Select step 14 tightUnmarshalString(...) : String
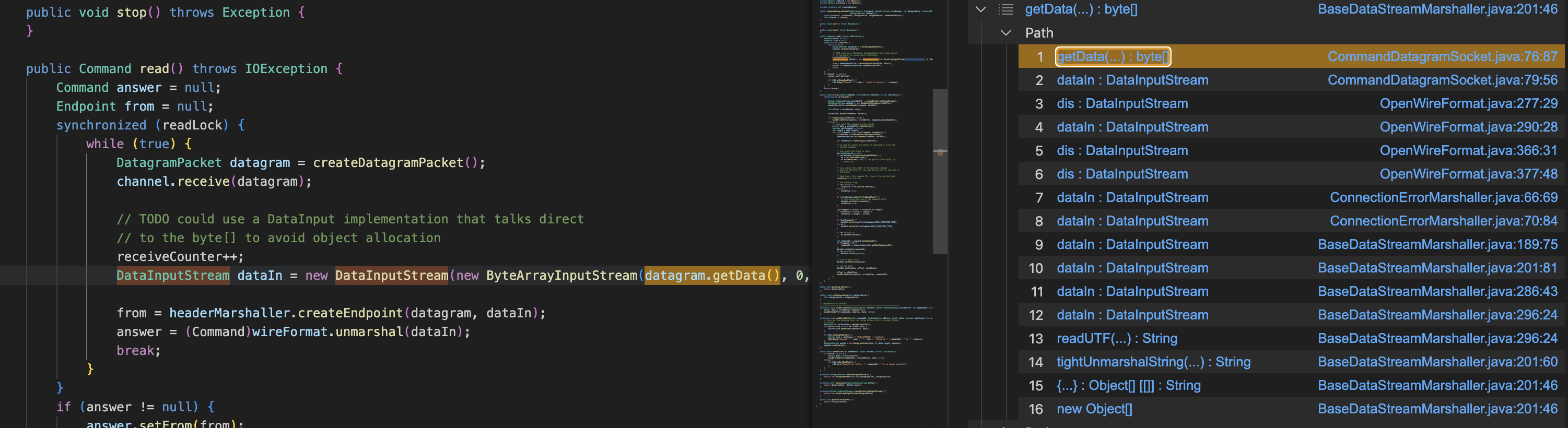This screenshot has height=428, width=1568. [1153, 362]
